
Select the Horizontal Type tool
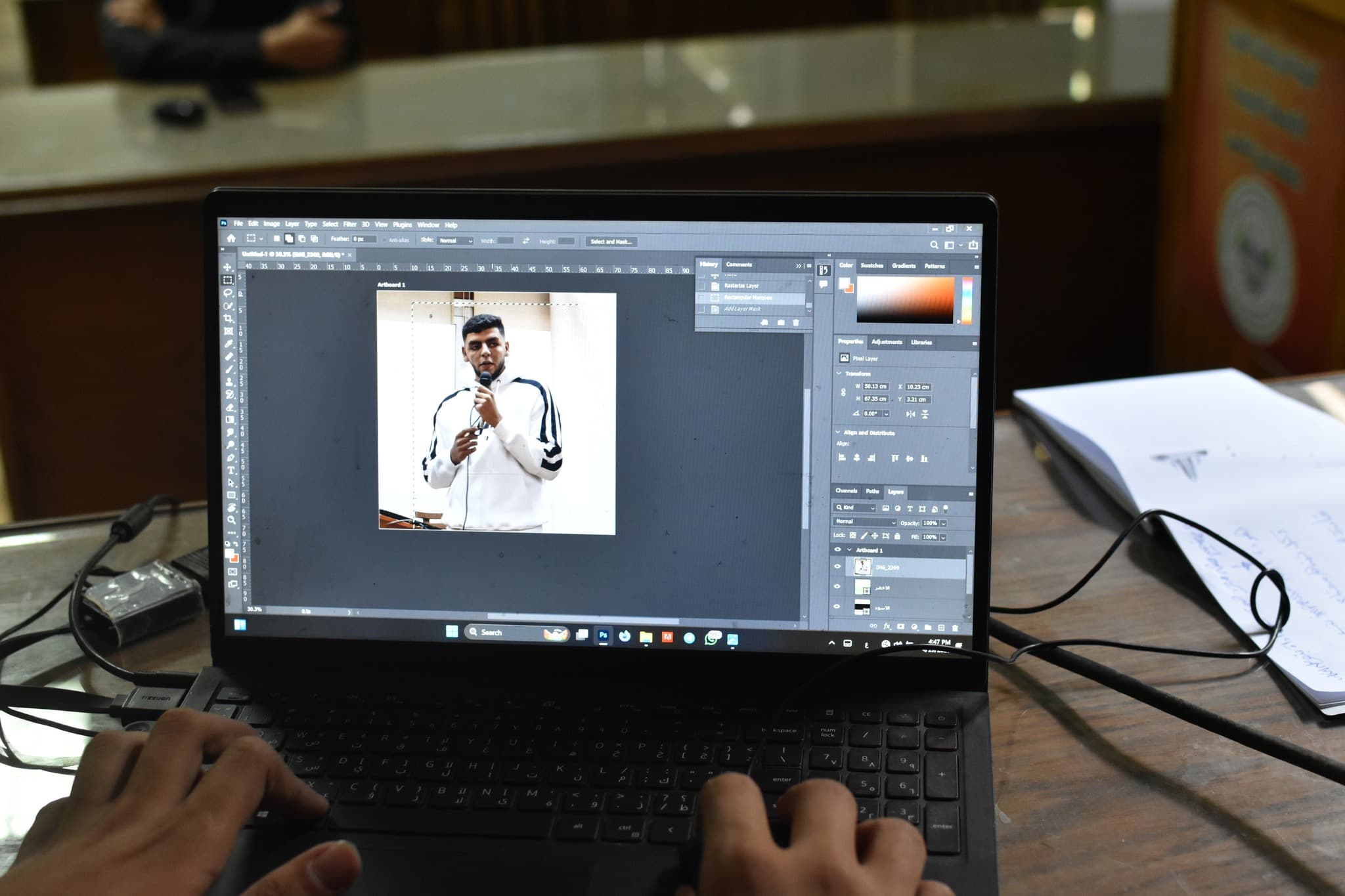(231, 470)
